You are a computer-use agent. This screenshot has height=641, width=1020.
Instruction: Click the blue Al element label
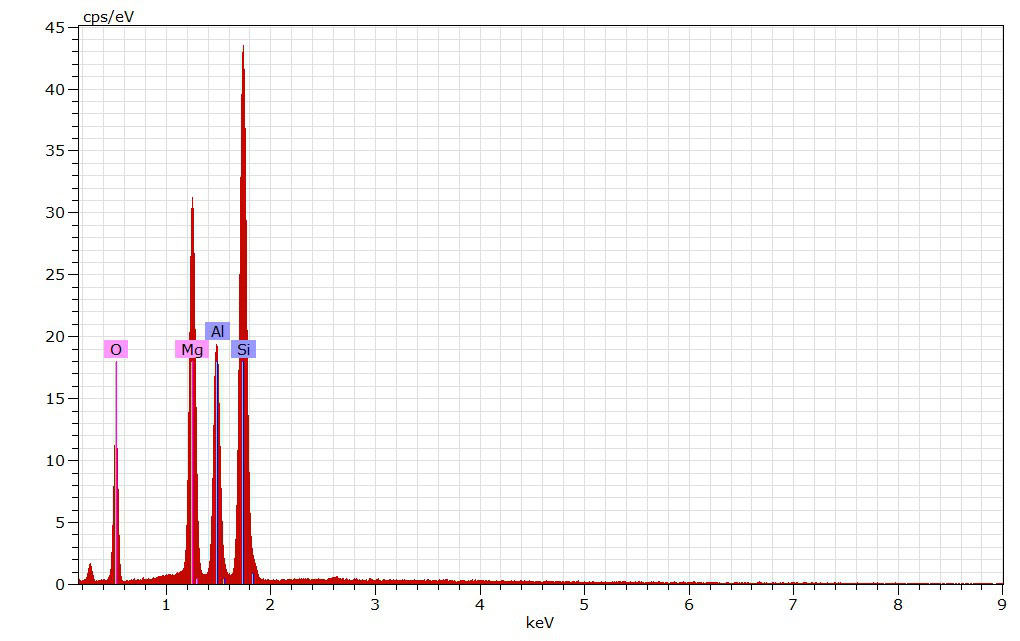pos(217,331)
